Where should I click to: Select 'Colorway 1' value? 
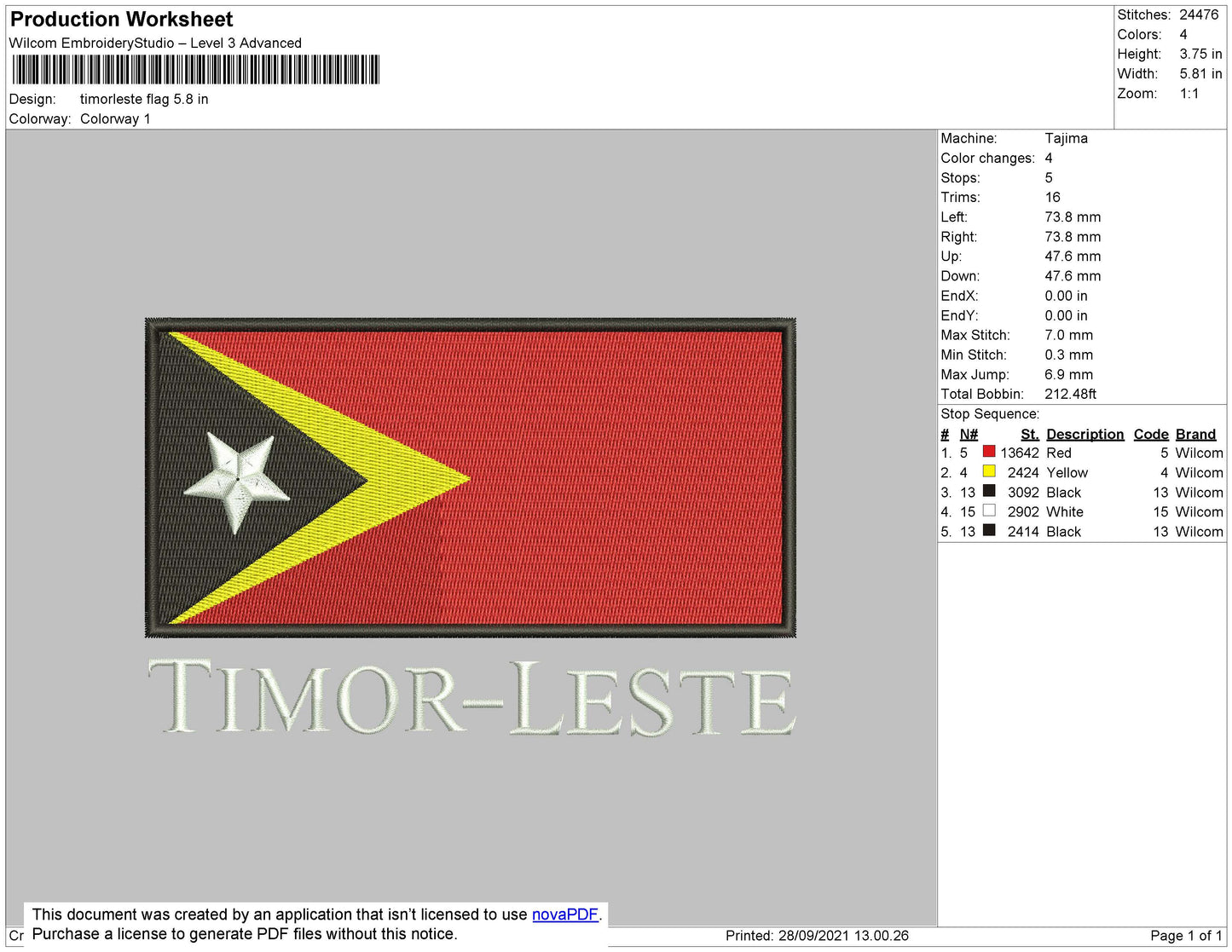coord(115,119)
